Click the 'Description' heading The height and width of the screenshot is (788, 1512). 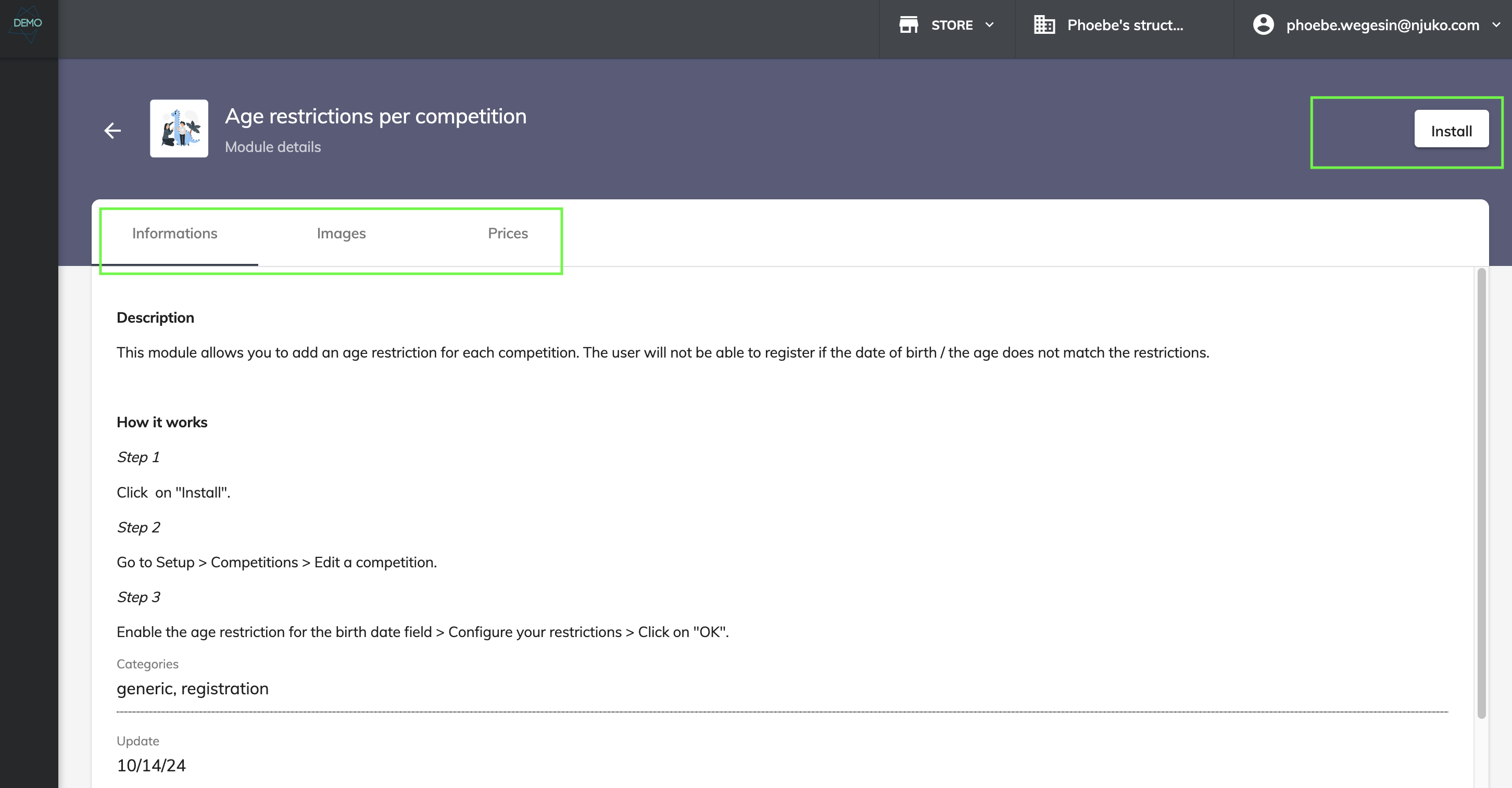tap(156, 317)
